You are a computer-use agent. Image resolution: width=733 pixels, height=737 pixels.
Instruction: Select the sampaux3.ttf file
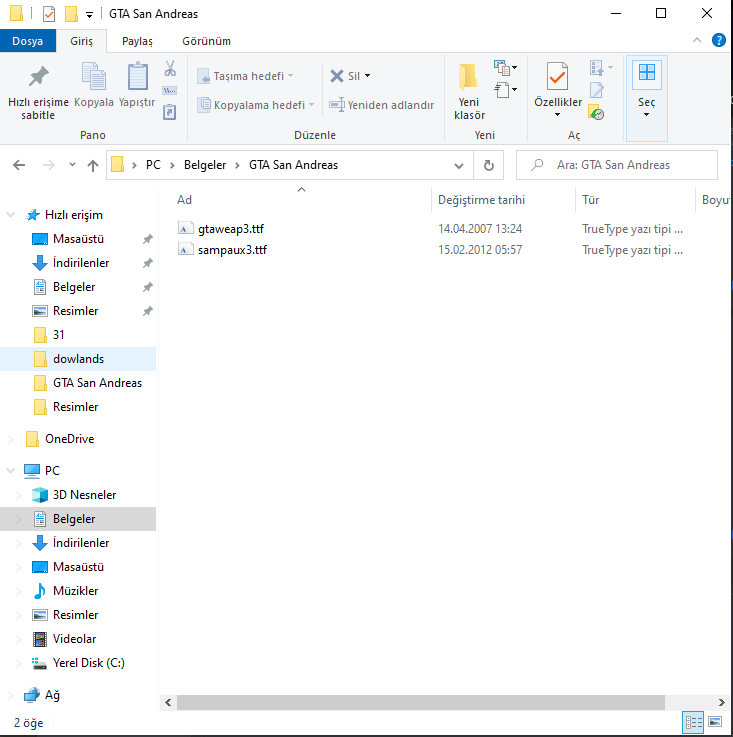[232, 250]
